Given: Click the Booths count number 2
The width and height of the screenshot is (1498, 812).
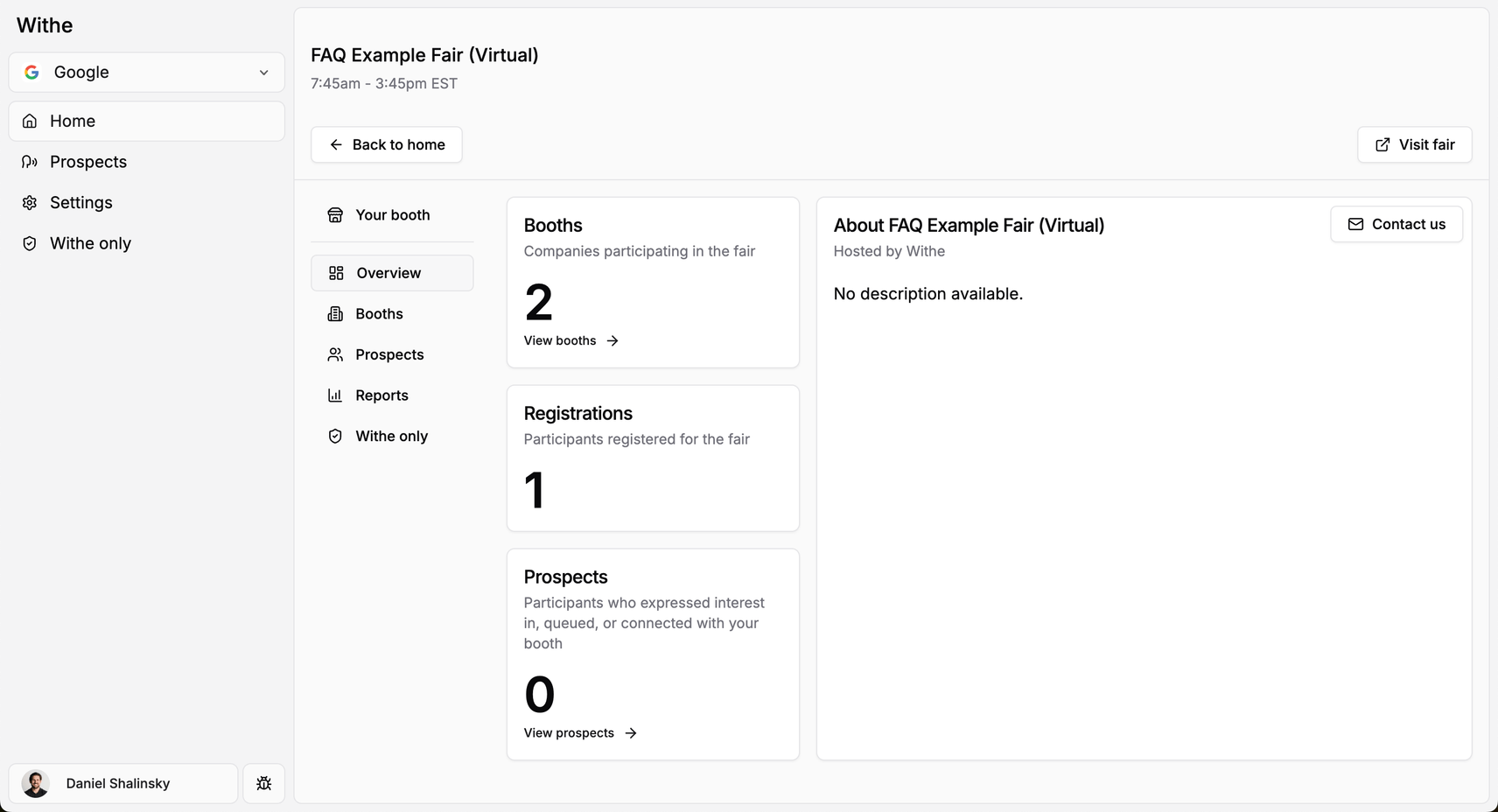Looking at the screenshot, I should click(x=539, y=303).
